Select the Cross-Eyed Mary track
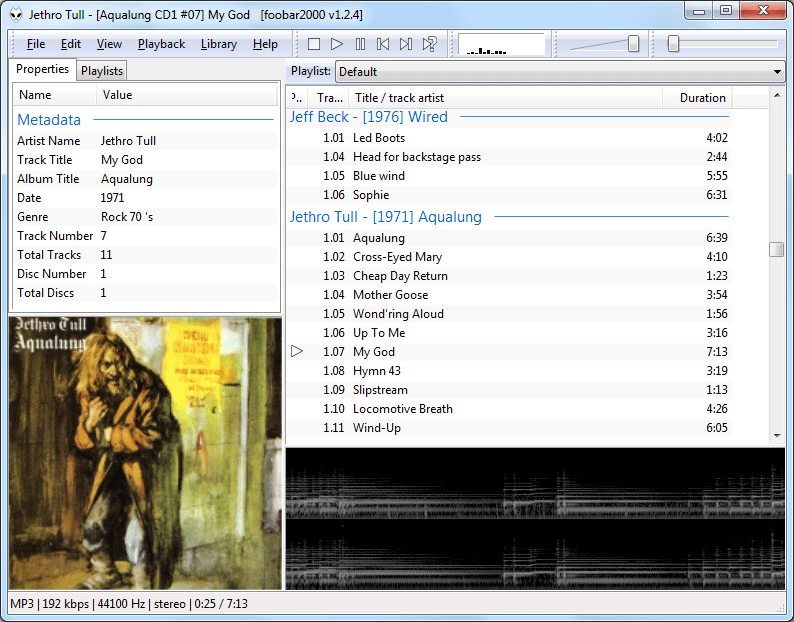The width and height of the screenshot is (794, 622). (509, 257)
